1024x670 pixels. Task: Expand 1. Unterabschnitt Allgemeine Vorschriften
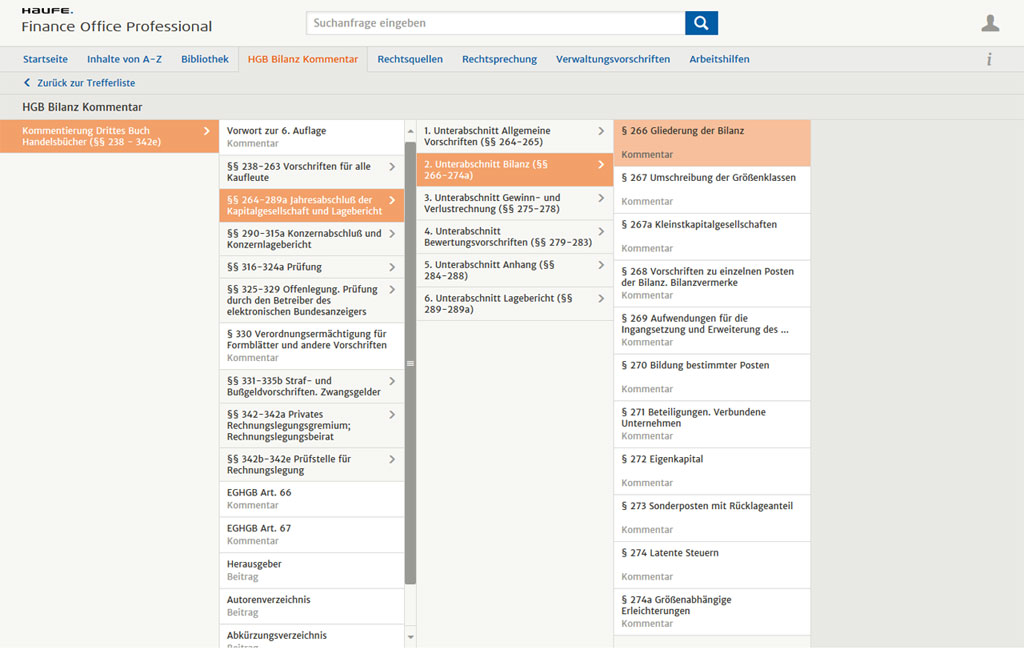tap(515, 136)
